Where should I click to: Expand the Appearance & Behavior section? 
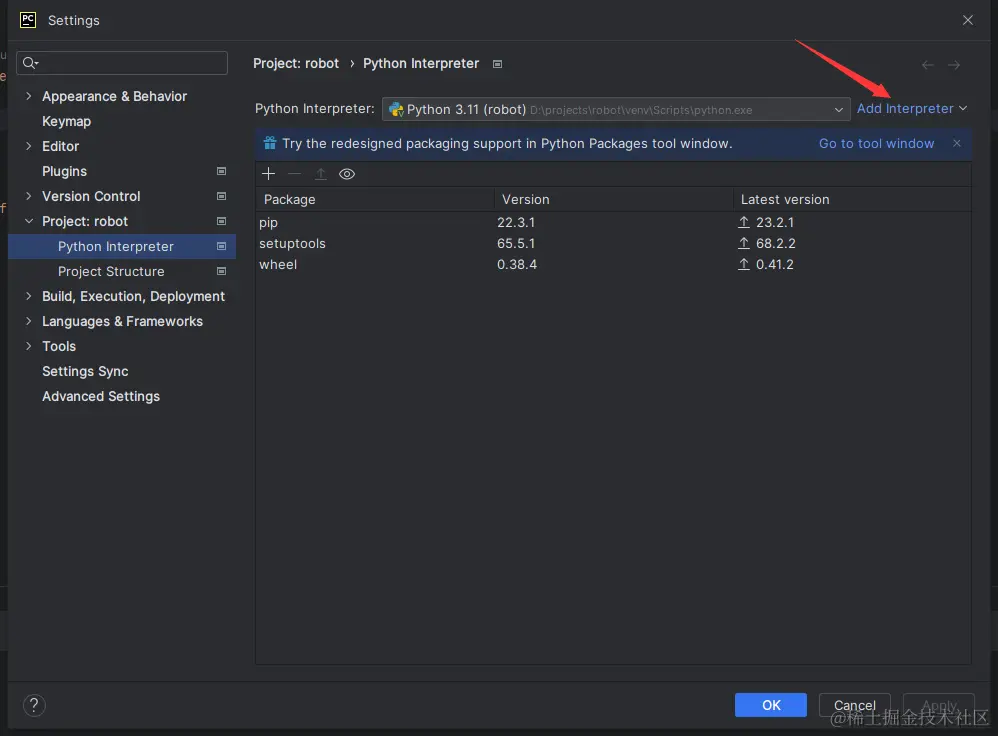tap(28, 96)
